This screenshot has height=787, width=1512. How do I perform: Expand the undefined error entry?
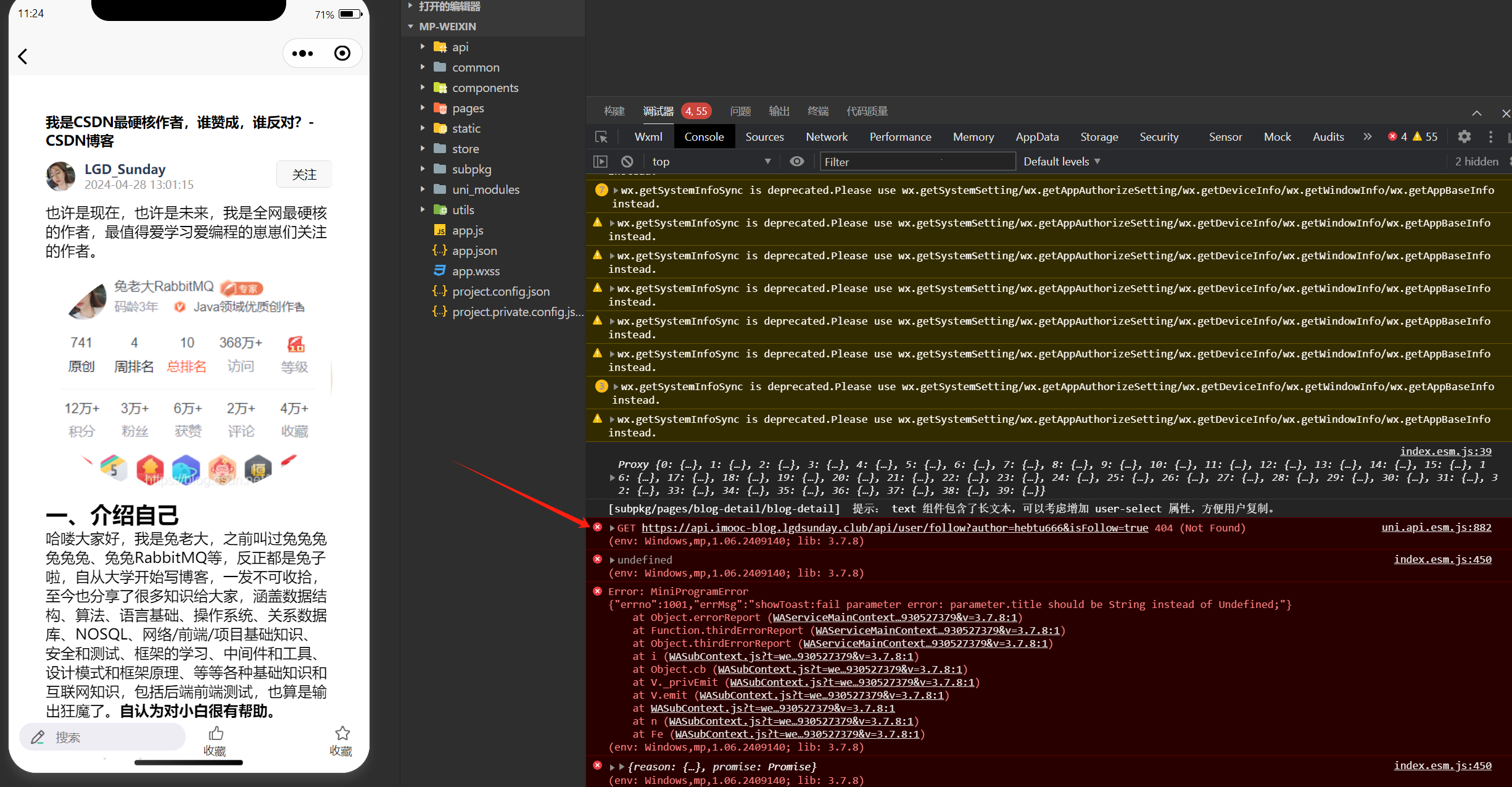pyautogui.click(x=613, y=560)
